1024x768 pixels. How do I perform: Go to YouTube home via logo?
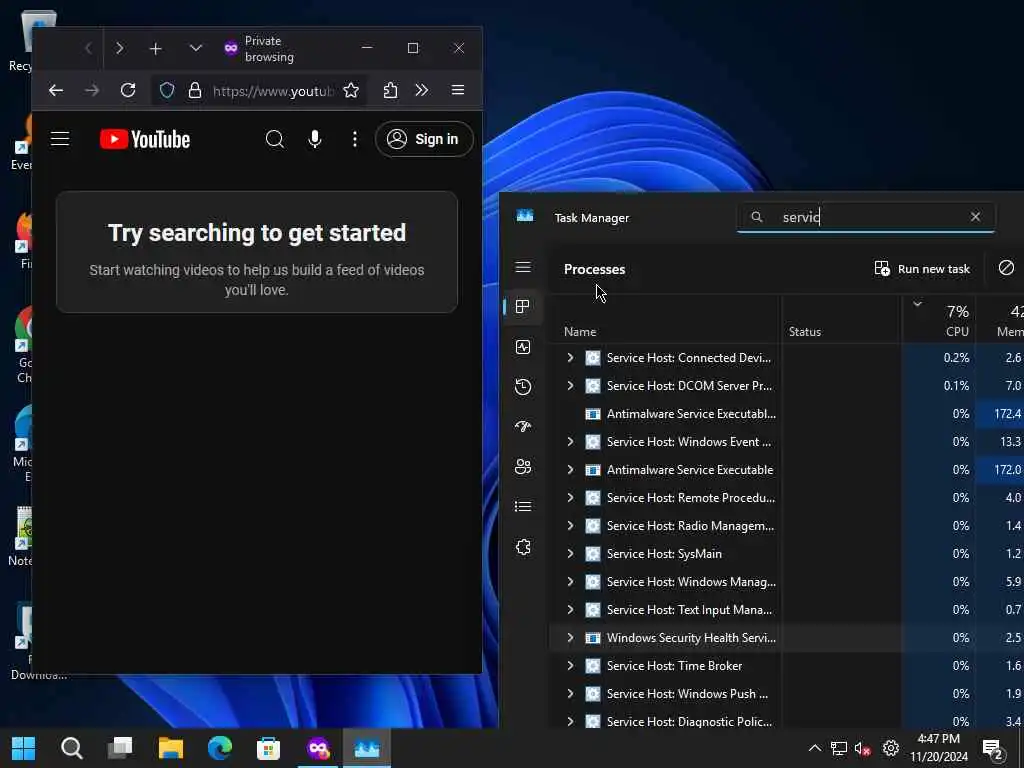pos(145,139)
